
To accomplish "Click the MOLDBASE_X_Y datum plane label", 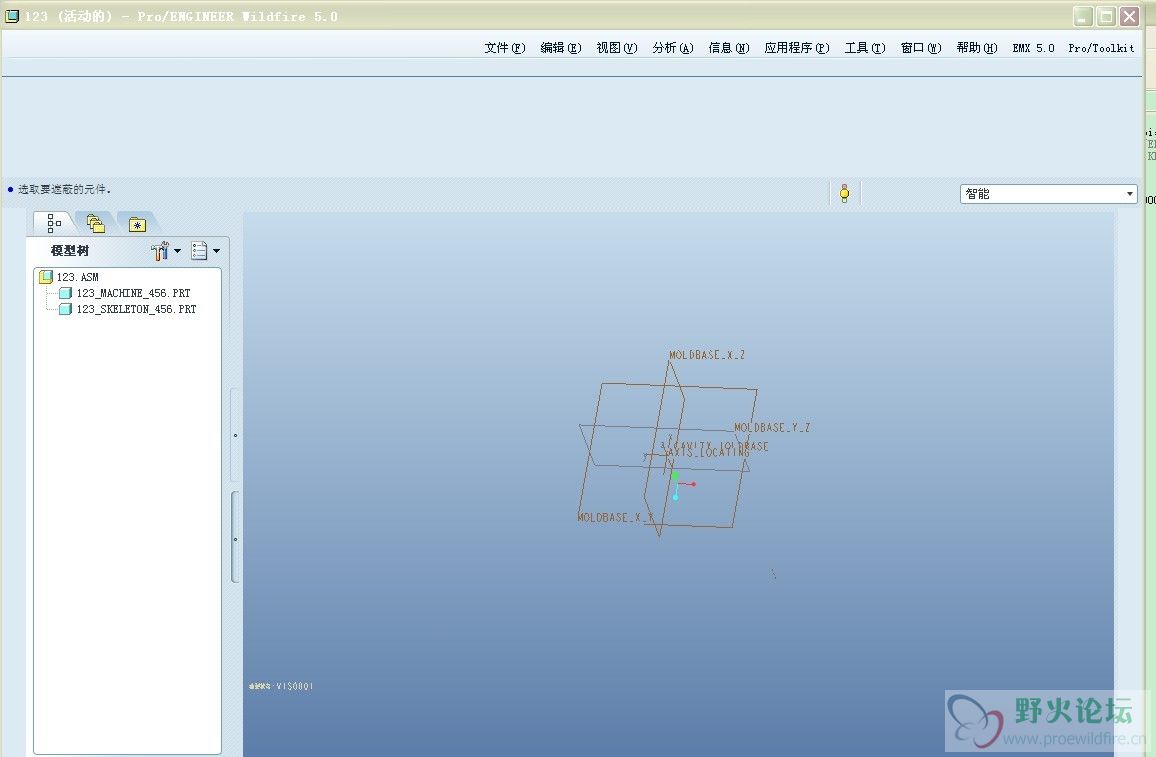I will pos(615,517).
